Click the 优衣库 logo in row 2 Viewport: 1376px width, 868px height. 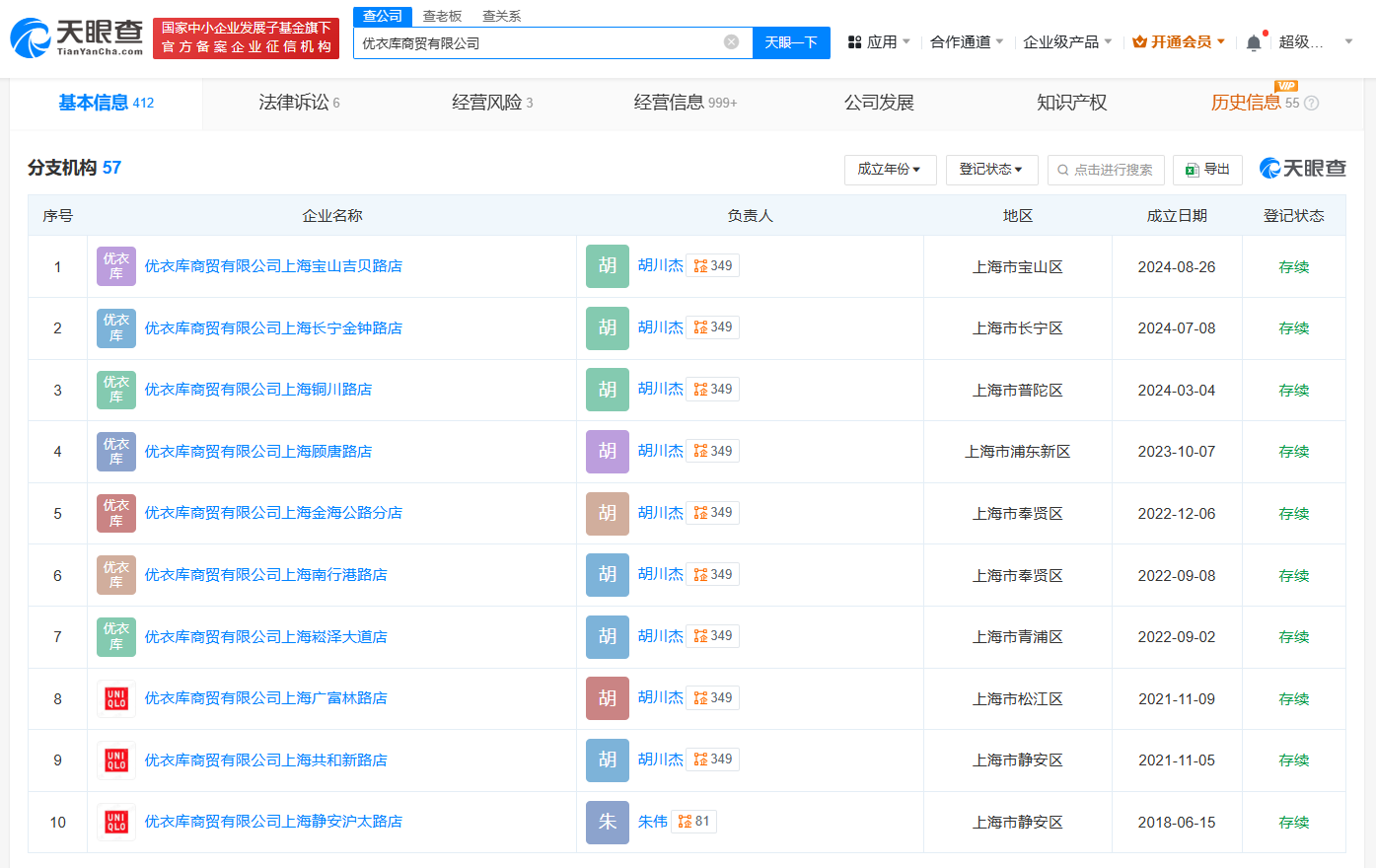pyautogui.click(x=116, y=327)
